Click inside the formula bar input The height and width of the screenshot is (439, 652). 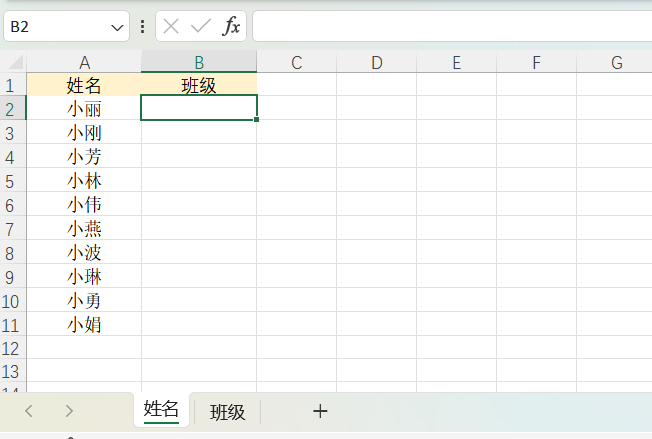[452, 27]
